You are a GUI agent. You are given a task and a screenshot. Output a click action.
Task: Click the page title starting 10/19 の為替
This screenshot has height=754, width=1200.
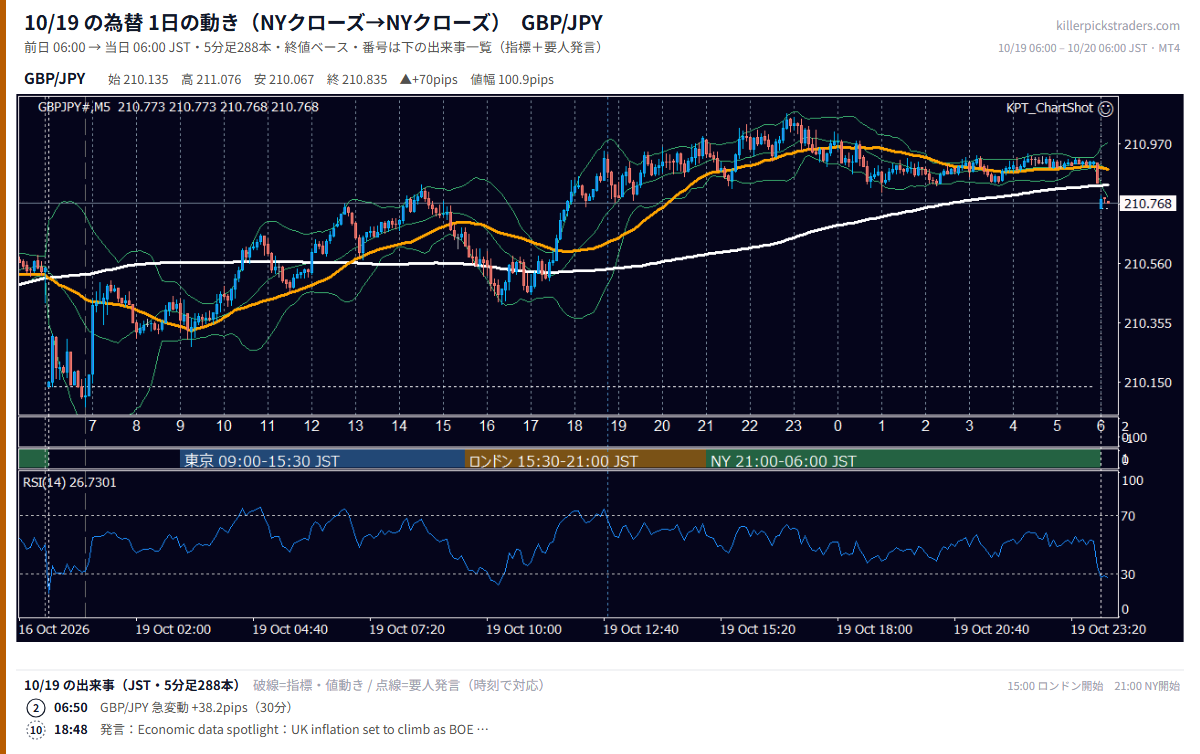click(313, 22)
